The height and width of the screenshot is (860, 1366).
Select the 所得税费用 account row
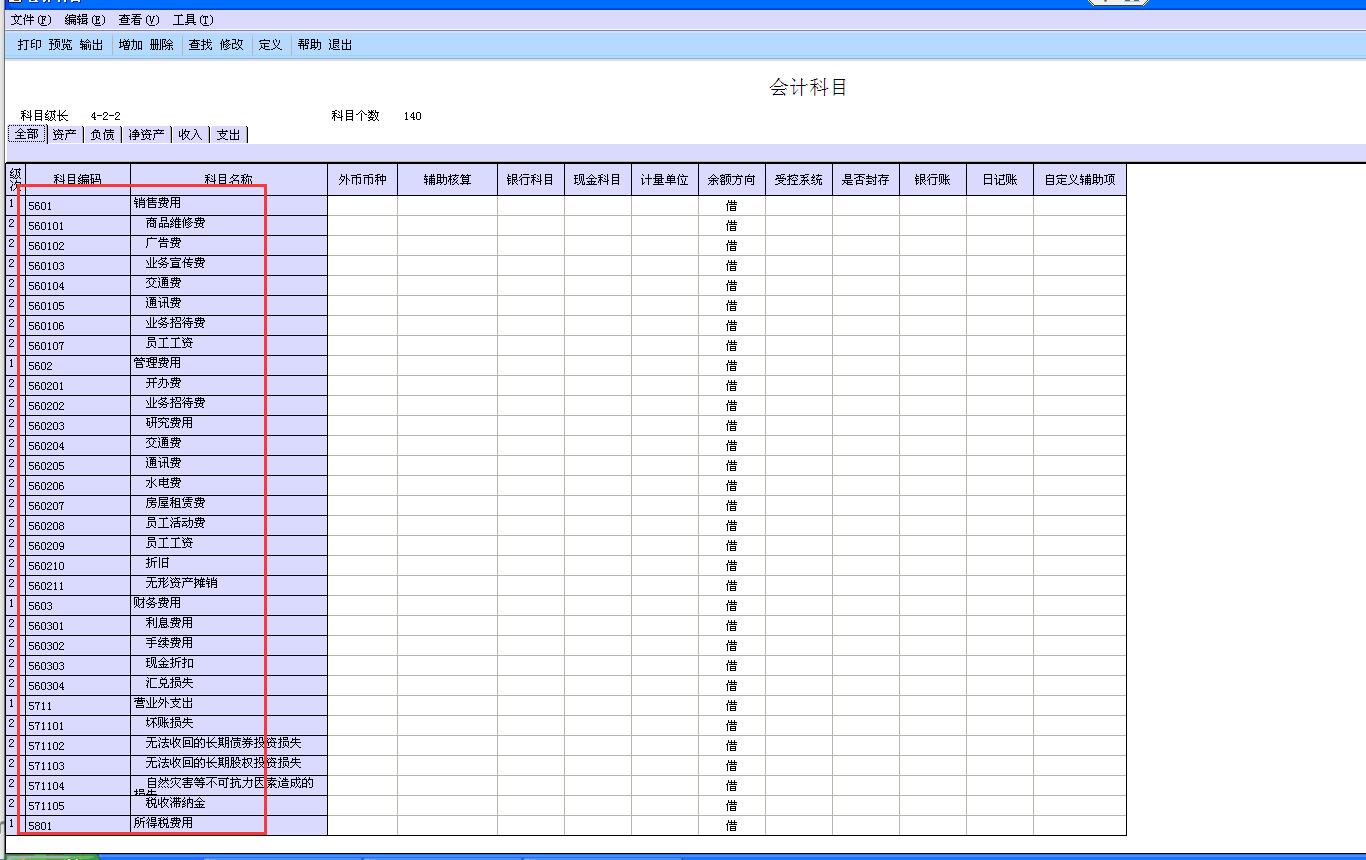[565, 825]
